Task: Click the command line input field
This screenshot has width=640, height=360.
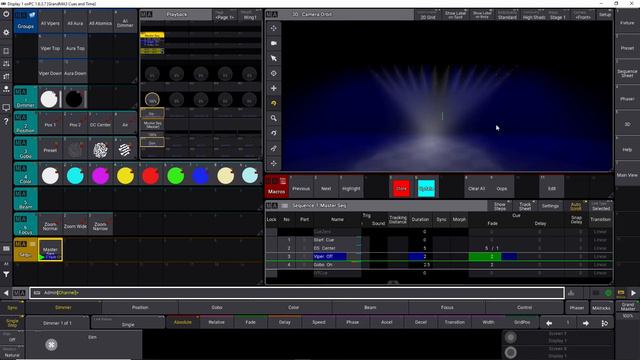Action: [x=297, y=293]
